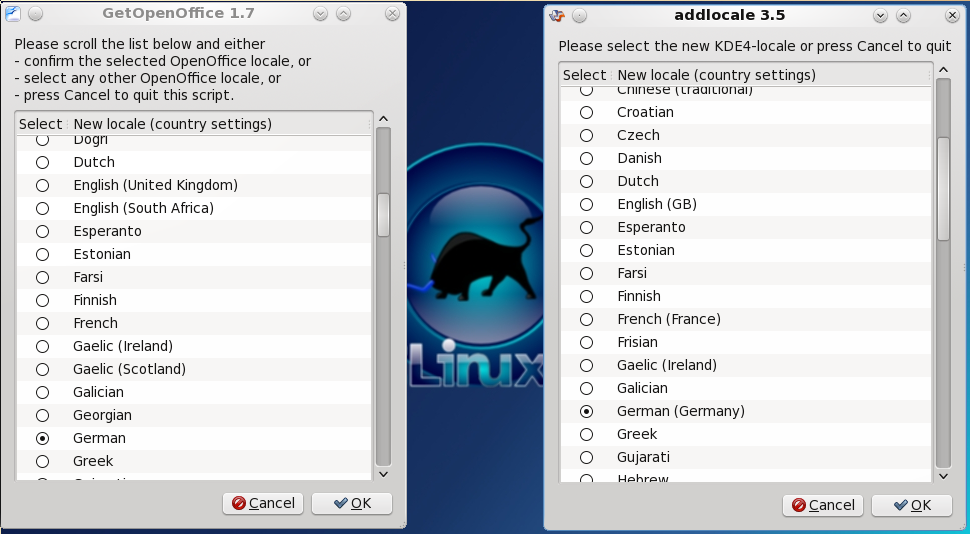
Task: Click the addlocale window menu icon
Action: [x=557, y=16]
